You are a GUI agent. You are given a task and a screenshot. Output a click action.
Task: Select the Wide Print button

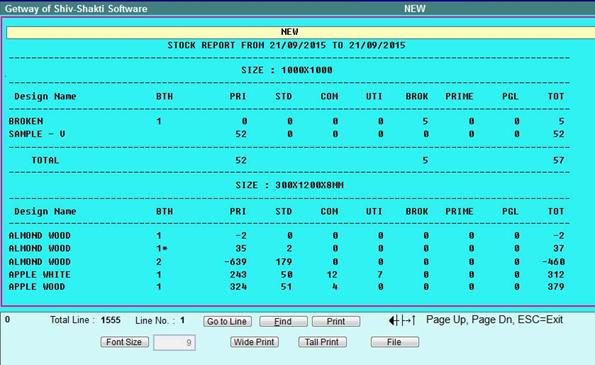[254, 342]
